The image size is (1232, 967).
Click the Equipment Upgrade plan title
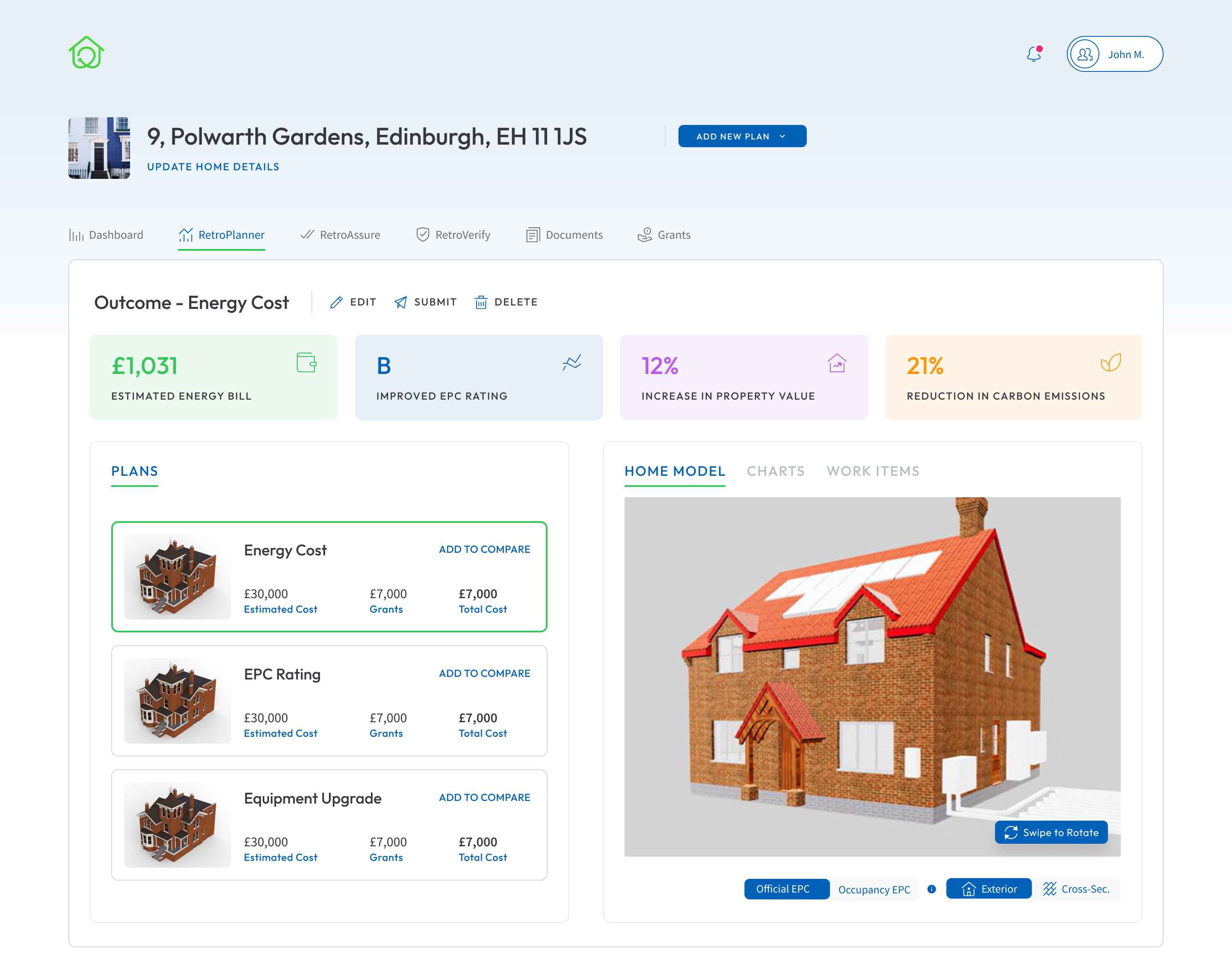pyautogui.click(x=312, y=798)
